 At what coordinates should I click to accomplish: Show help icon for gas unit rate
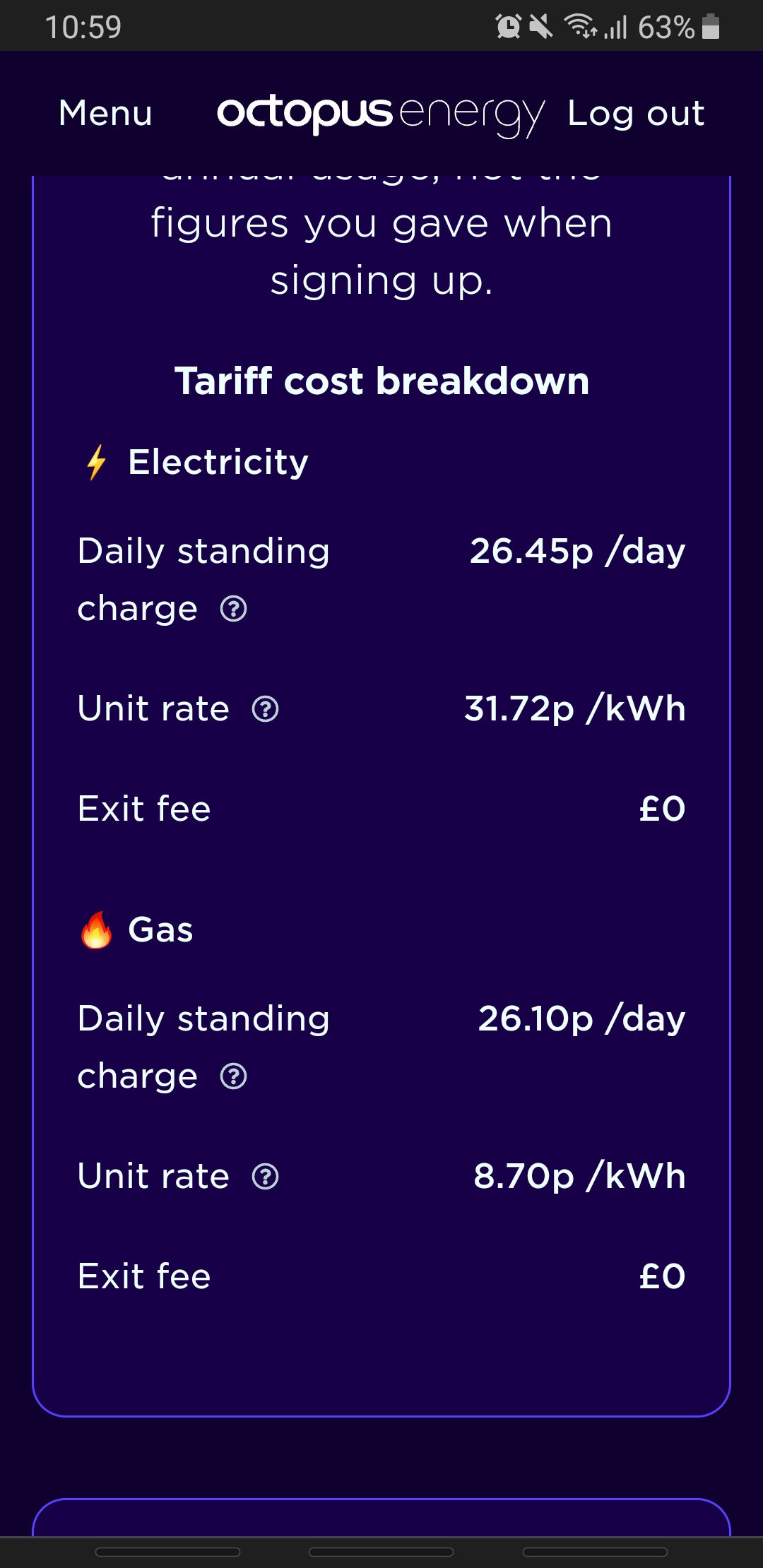(x=266, y=1177)
